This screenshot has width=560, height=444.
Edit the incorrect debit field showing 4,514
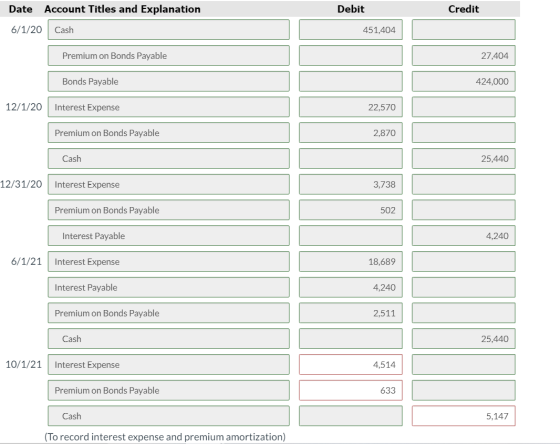[351, 364]
